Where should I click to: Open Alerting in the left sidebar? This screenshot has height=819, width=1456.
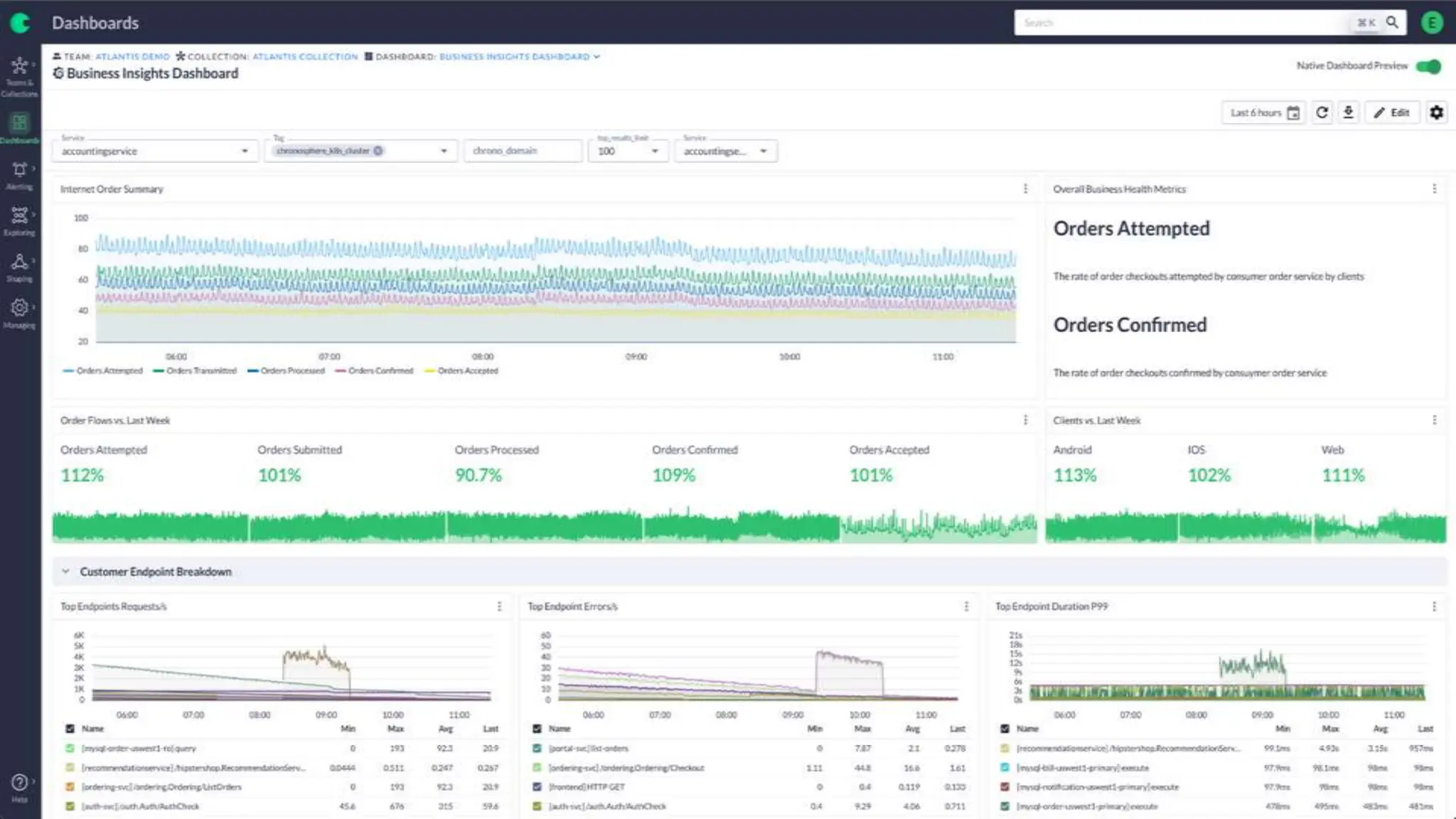tap(19, 175)
